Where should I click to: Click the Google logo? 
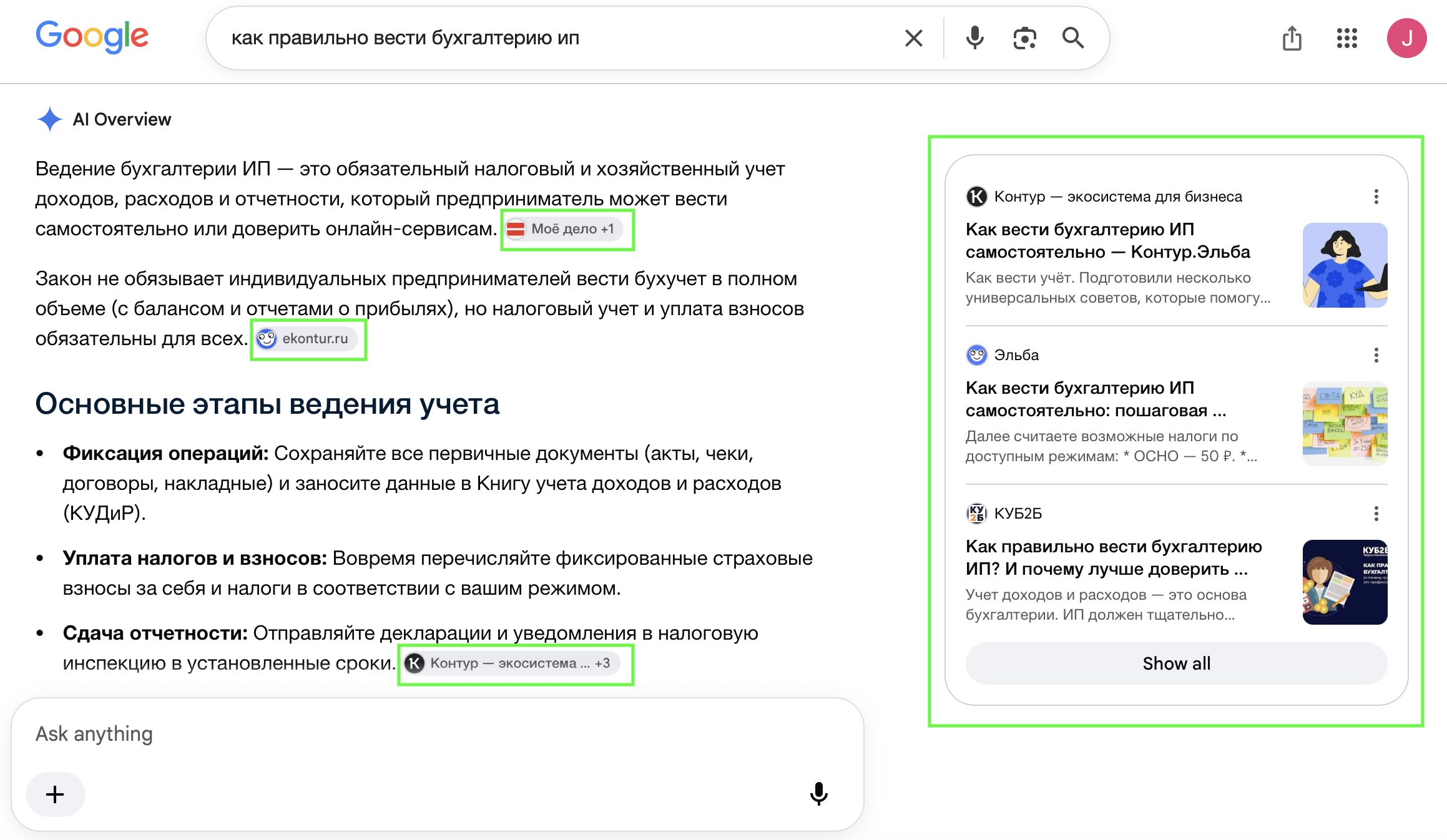point(92,37)
